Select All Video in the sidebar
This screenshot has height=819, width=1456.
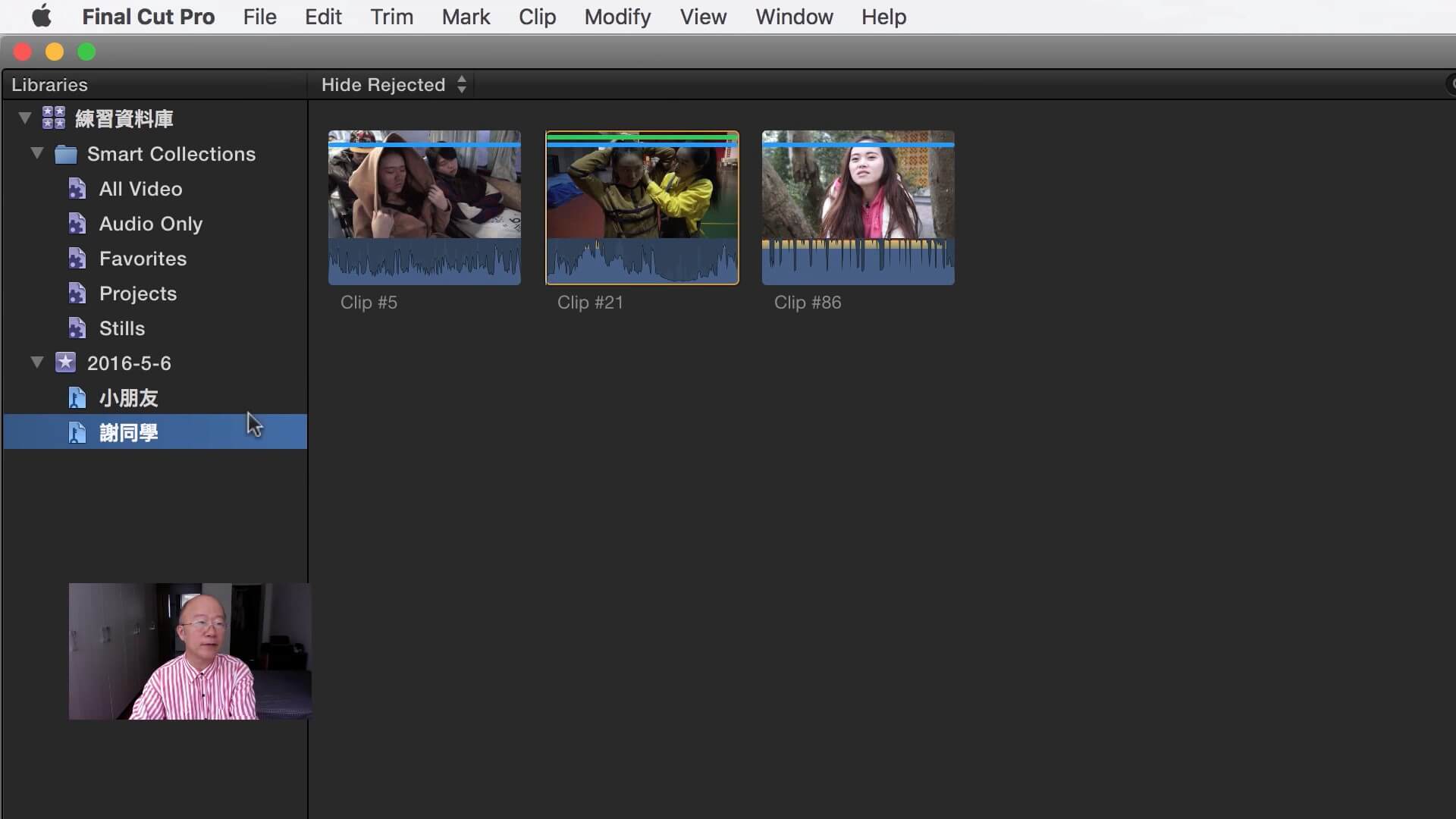pyautogui.click(x=141, y=189)
